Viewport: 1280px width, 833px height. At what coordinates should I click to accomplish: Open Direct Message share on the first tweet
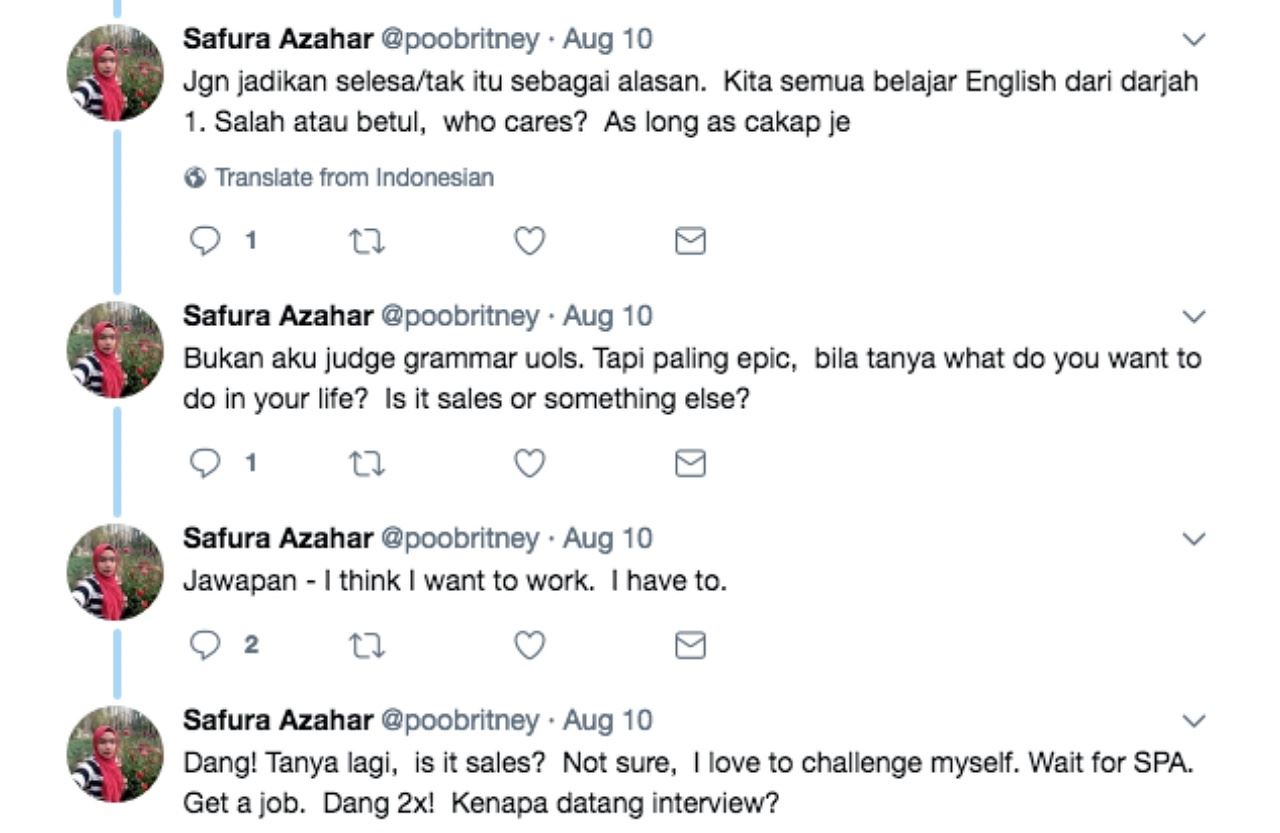click(692, 239)
